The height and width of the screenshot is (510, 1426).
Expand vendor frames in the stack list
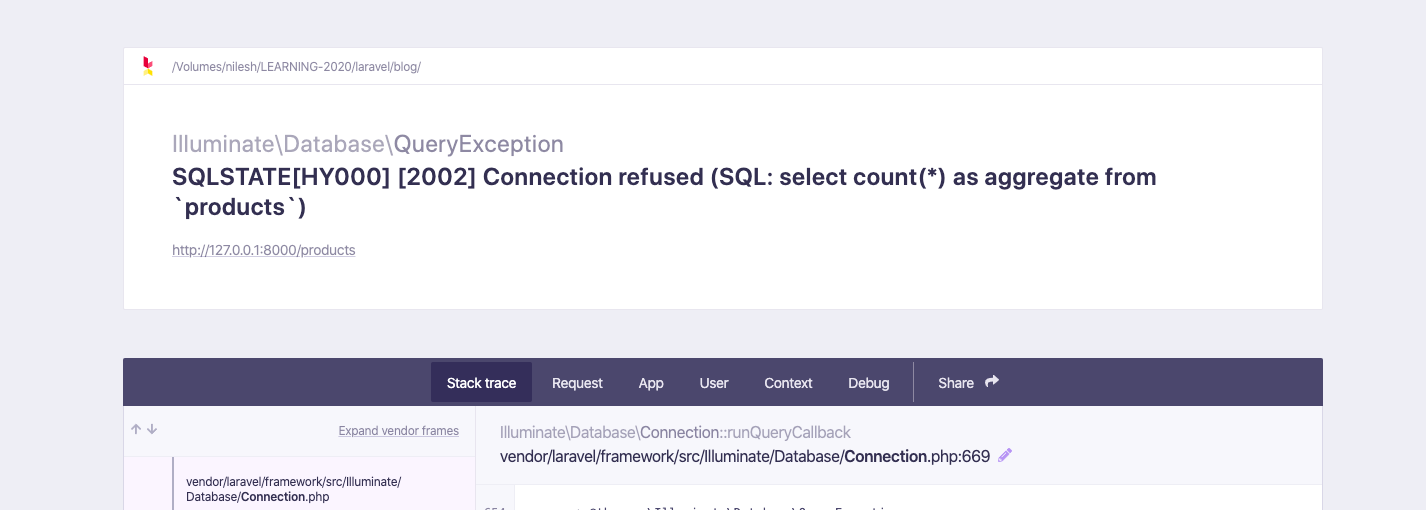tap(398, 431)
